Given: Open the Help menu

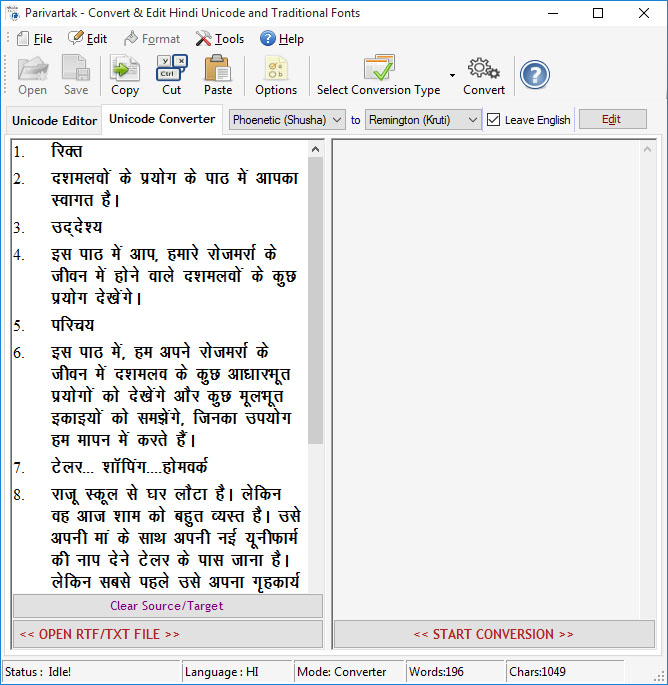Looking at the screenshot, I should tap(282, 39).
